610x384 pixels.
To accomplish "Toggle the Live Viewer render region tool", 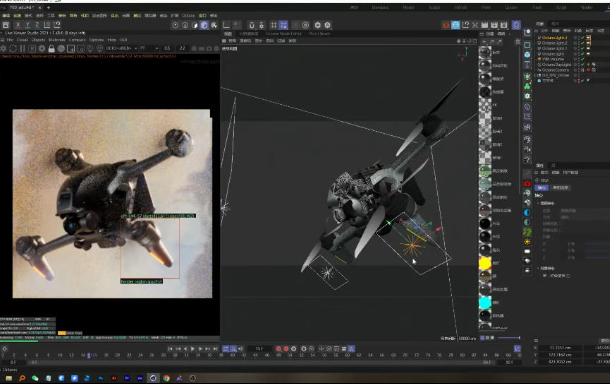I will 71,49.
